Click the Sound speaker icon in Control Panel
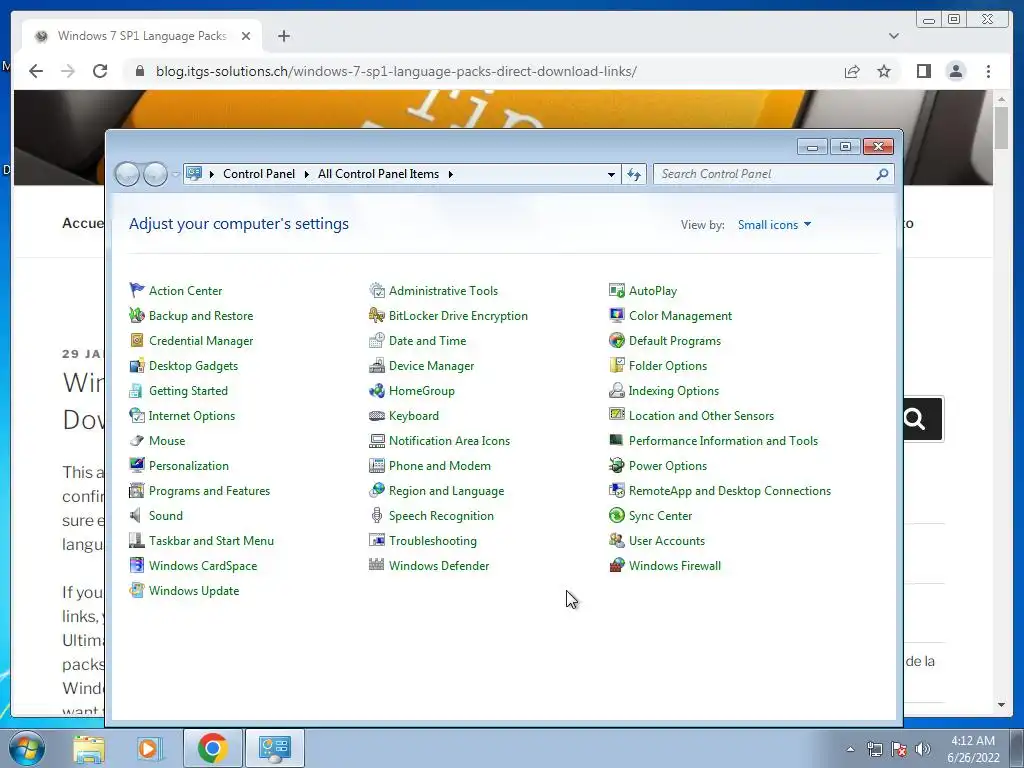This screenshot has height=768, width=1024. pyautogui.click(x=136, y=516)
